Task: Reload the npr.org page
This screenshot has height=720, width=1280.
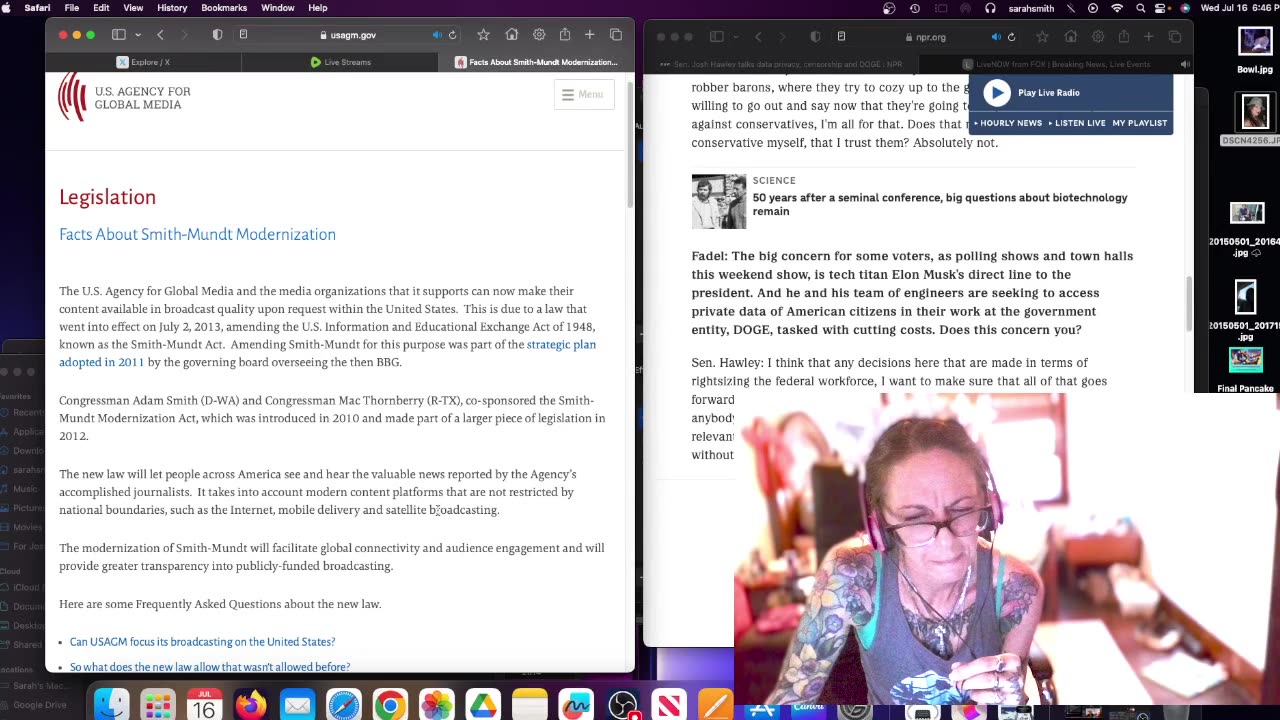Action: [x=1011, y=37]
